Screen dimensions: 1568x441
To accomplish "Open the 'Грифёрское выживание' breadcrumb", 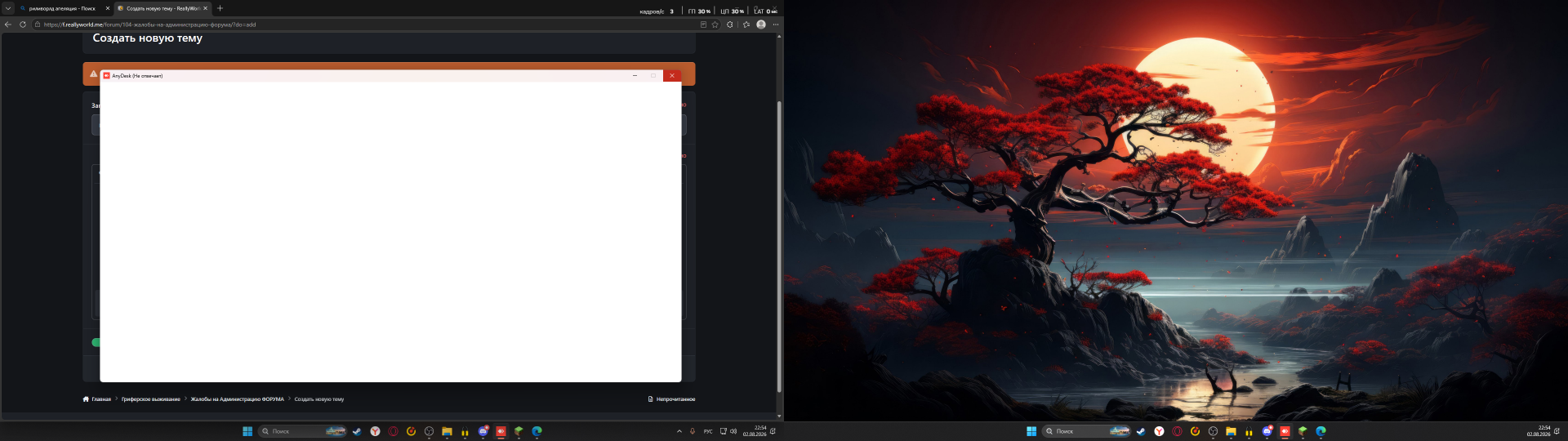I will click(x=151, y=399).
